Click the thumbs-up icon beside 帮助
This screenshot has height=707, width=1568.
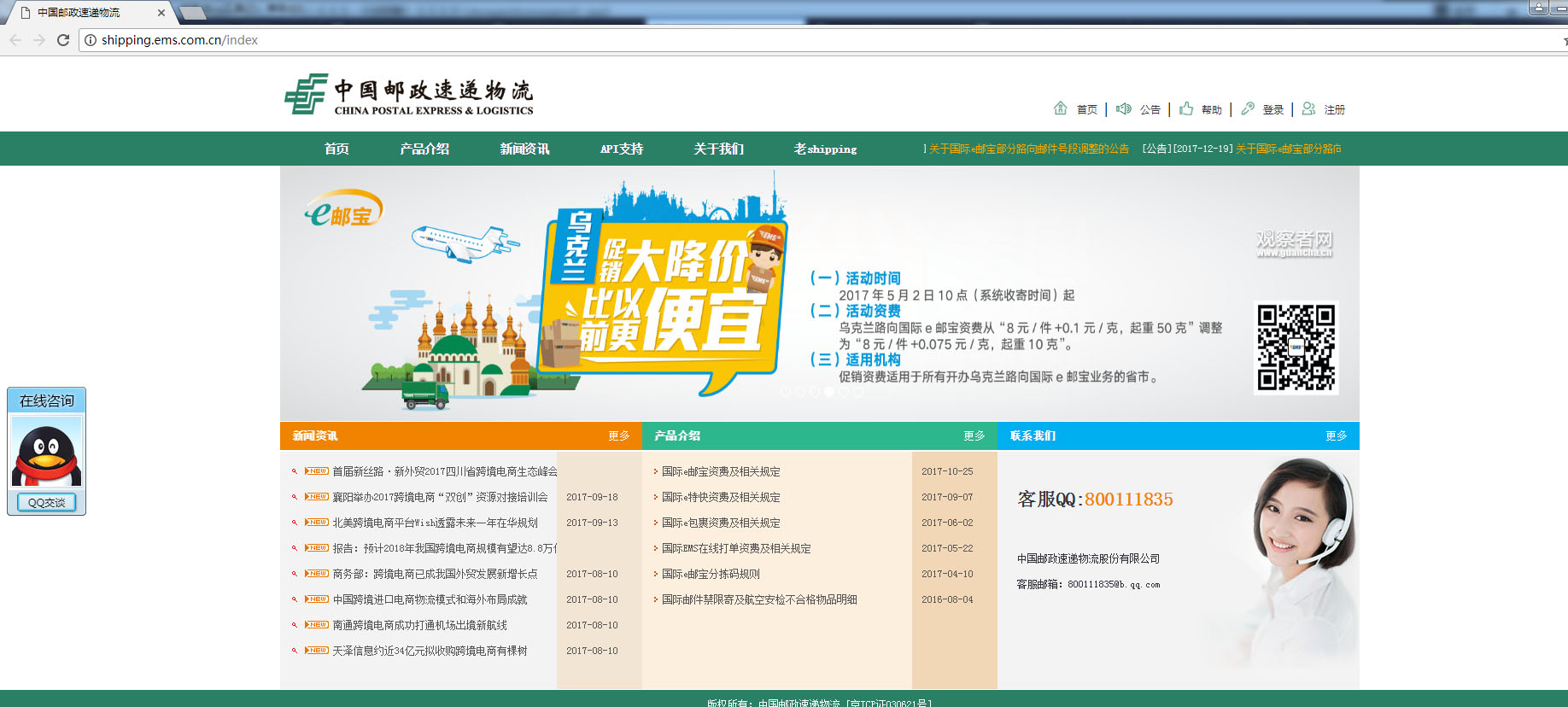[x=1186, y=108]
